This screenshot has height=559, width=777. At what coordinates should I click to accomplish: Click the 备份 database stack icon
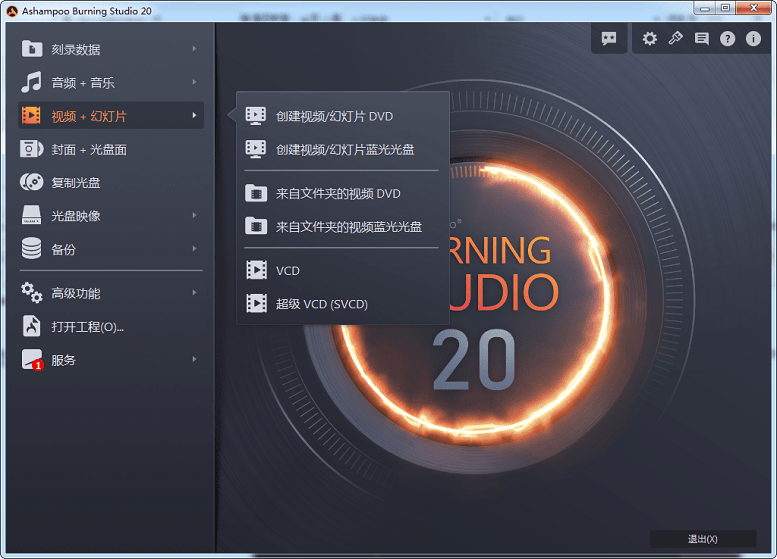(x=31, y=248)
